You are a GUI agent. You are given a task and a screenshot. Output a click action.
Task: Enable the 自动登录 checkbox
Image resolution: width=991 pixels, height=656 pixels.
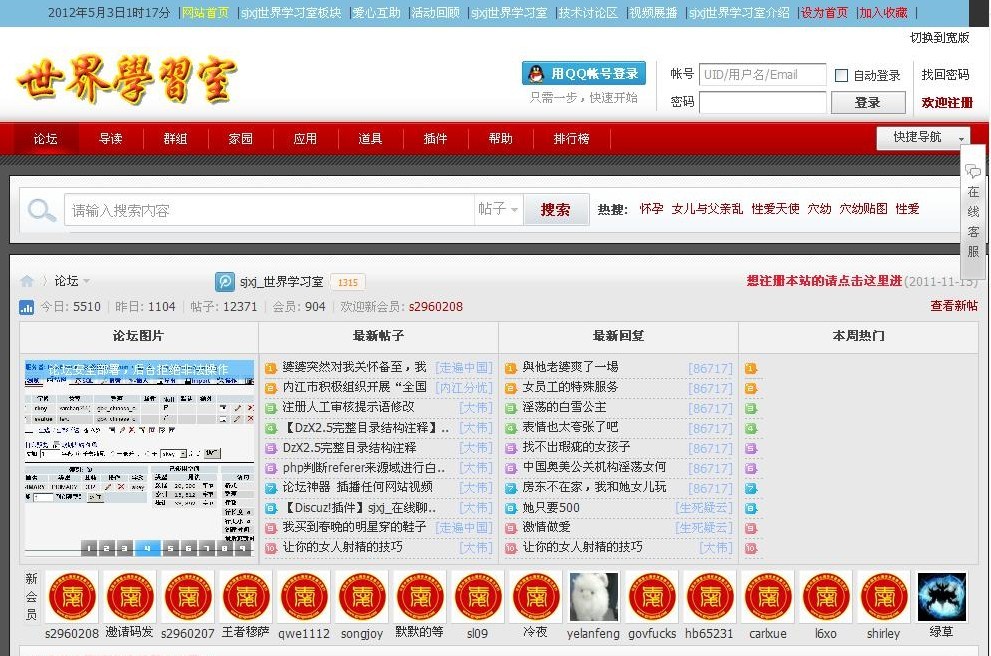[x=842, y=74]
